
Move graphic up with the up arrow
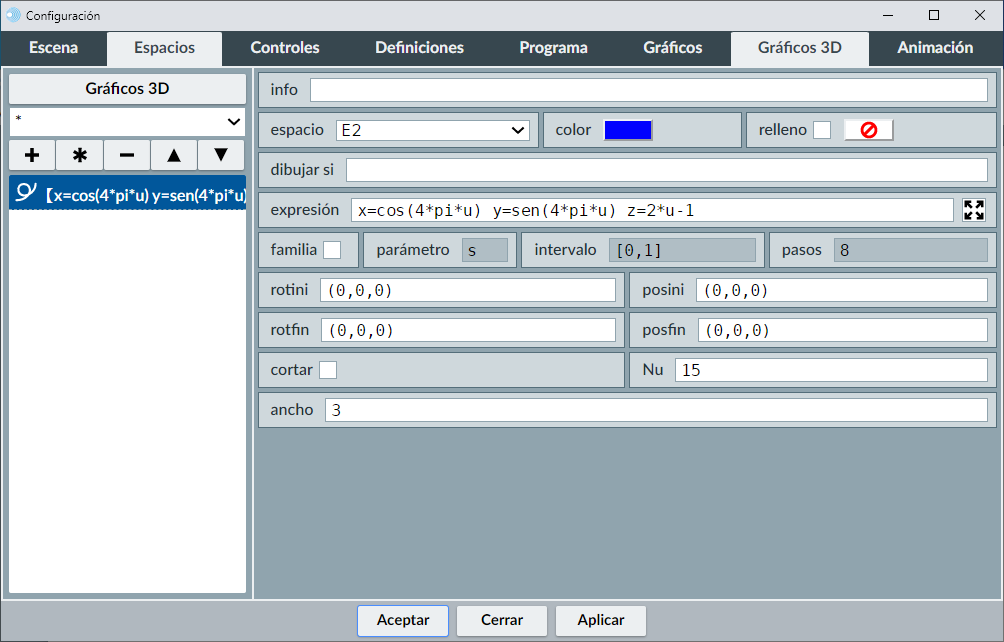coord(174,156)
